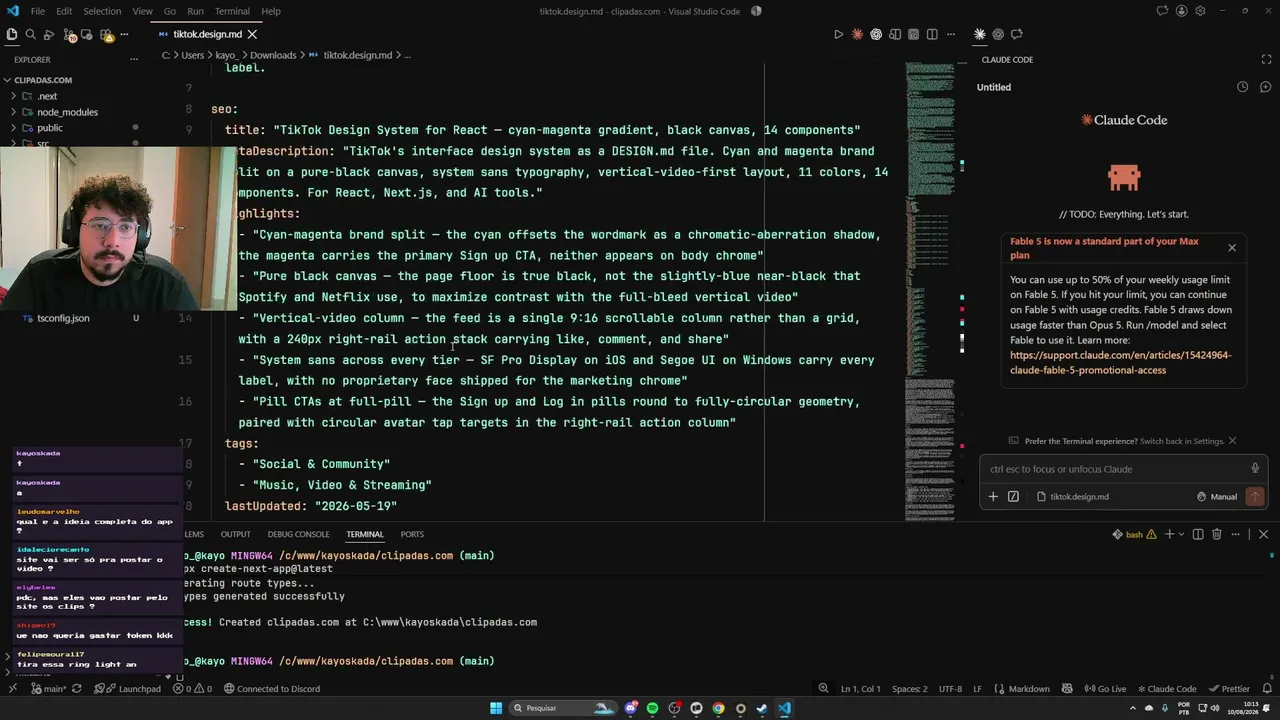
Task: Switch to the DEBUG CONSOLE panel tab
Action: (x=298, y=534)
